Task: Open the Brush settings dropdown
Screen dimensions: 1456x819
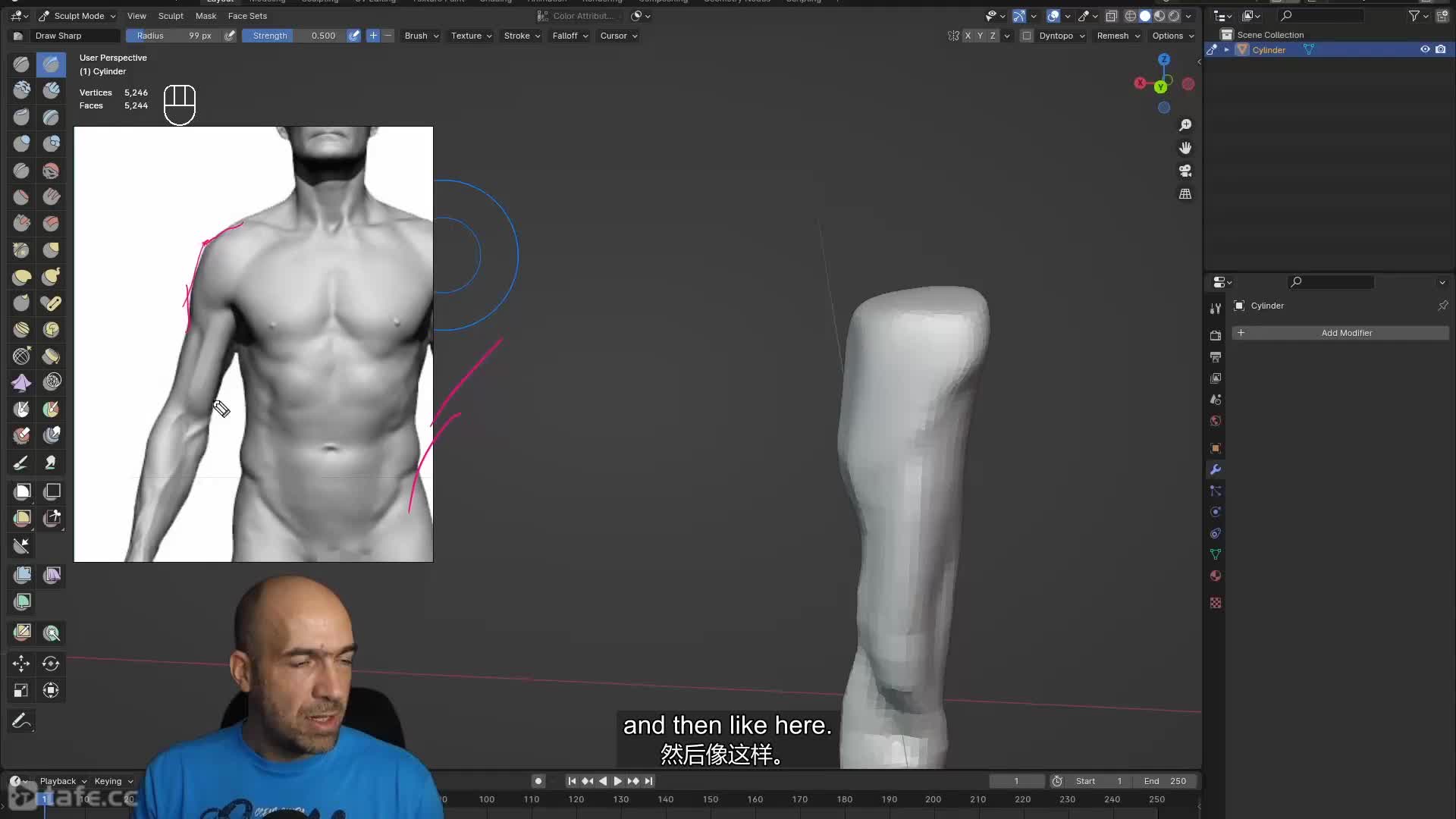Action: [421, 36]
